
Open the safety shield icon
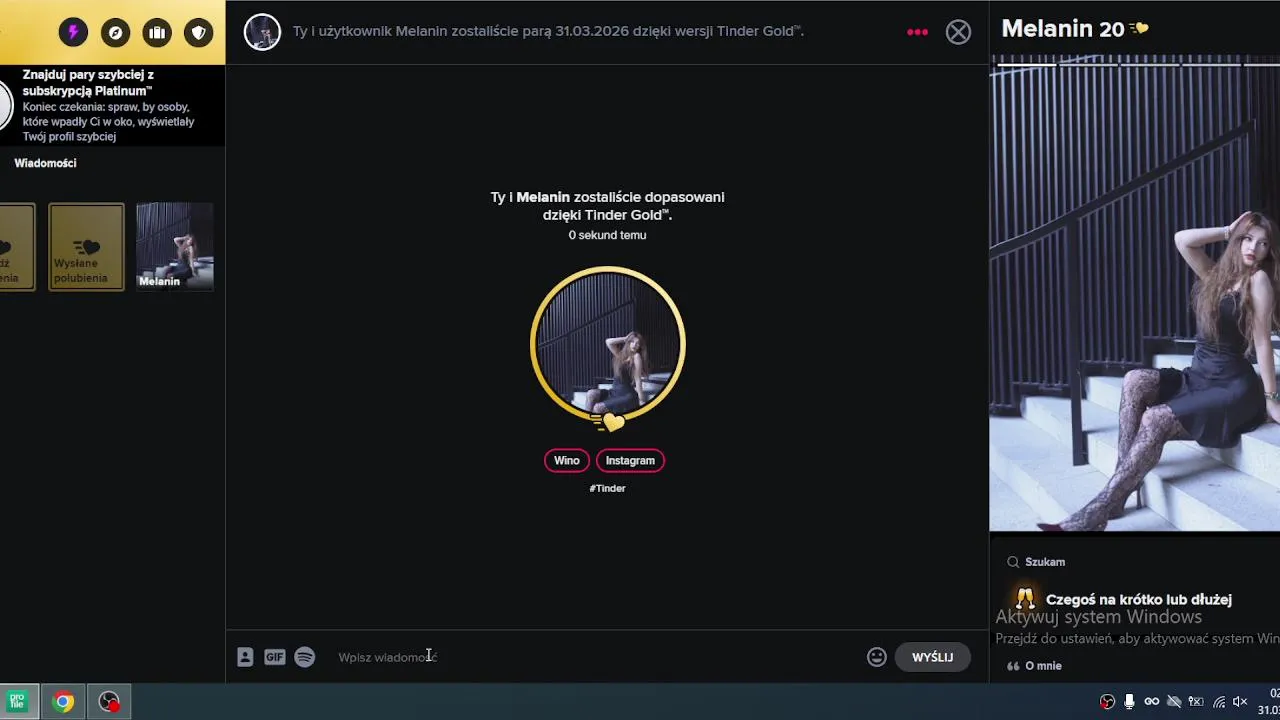point(199,33)
